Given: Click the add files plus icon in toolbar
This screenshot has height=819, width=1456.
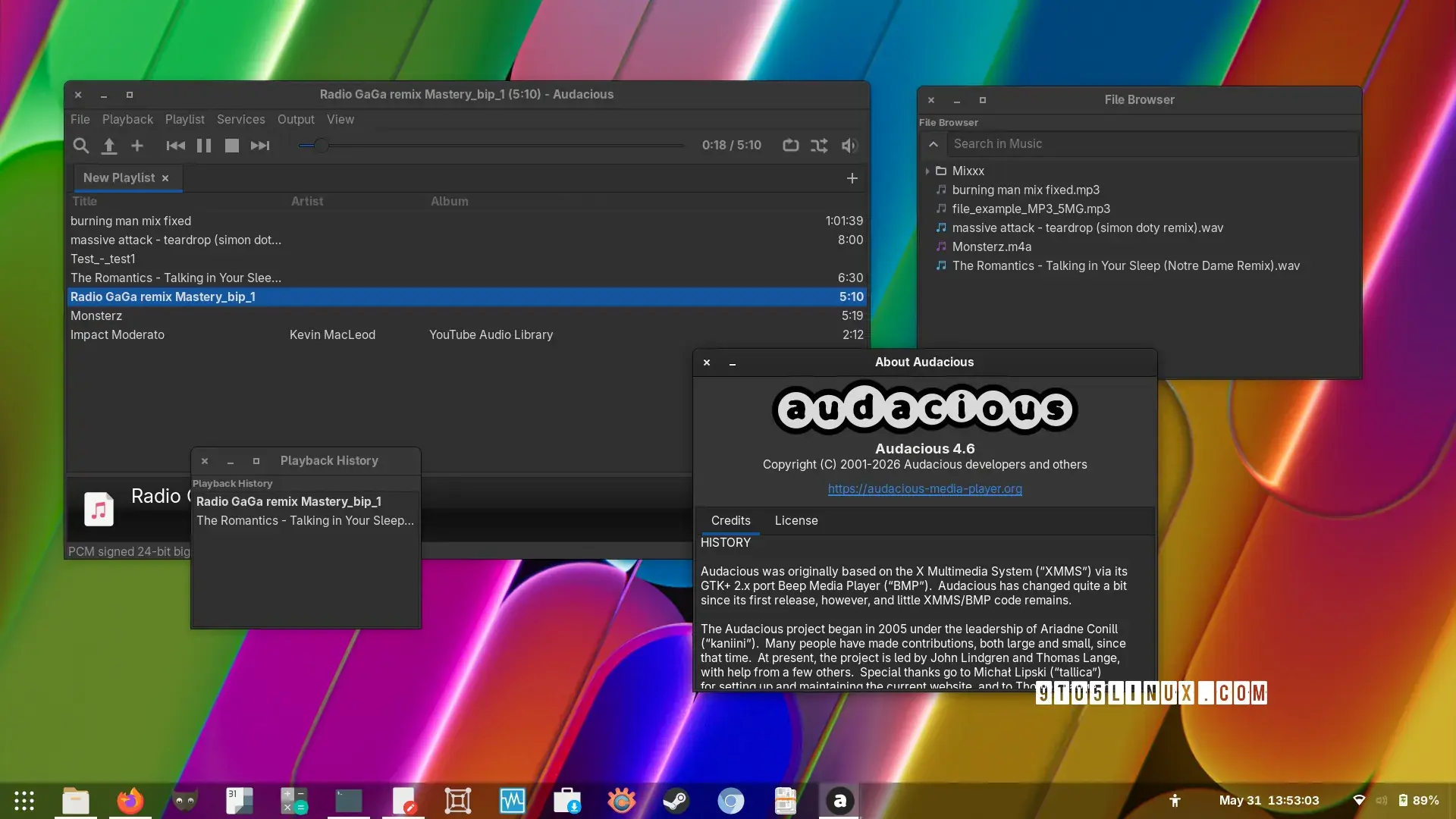Looking at the screenshot, I should click(x=137, y=146).
